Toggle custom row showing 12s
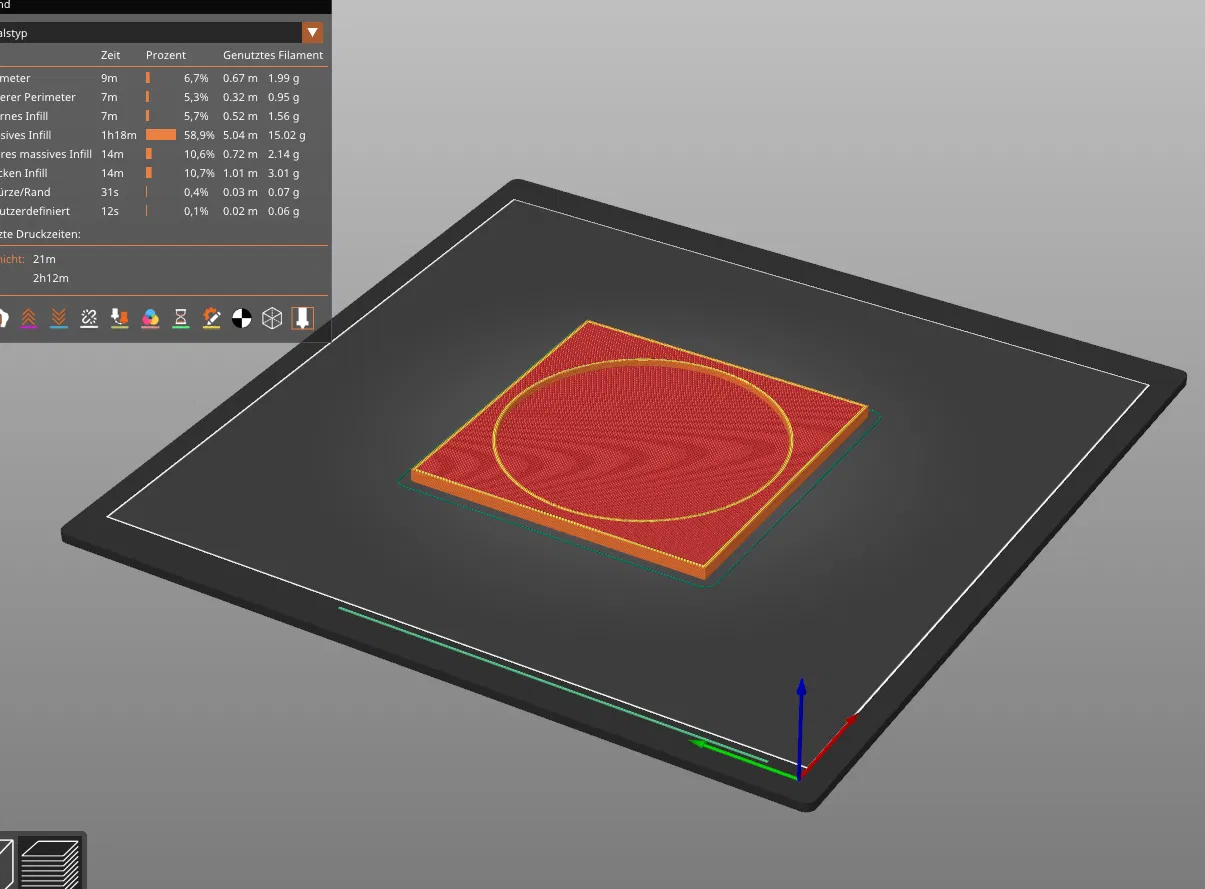This screenshot has height=889, width=1205. tap(162, 211)
